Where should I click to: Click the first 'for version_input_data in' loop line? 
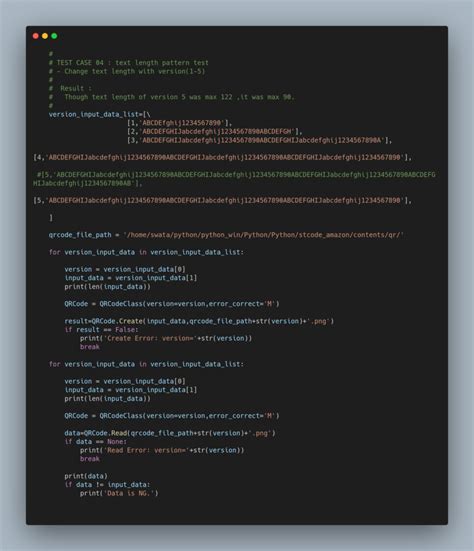coord(146,252)
